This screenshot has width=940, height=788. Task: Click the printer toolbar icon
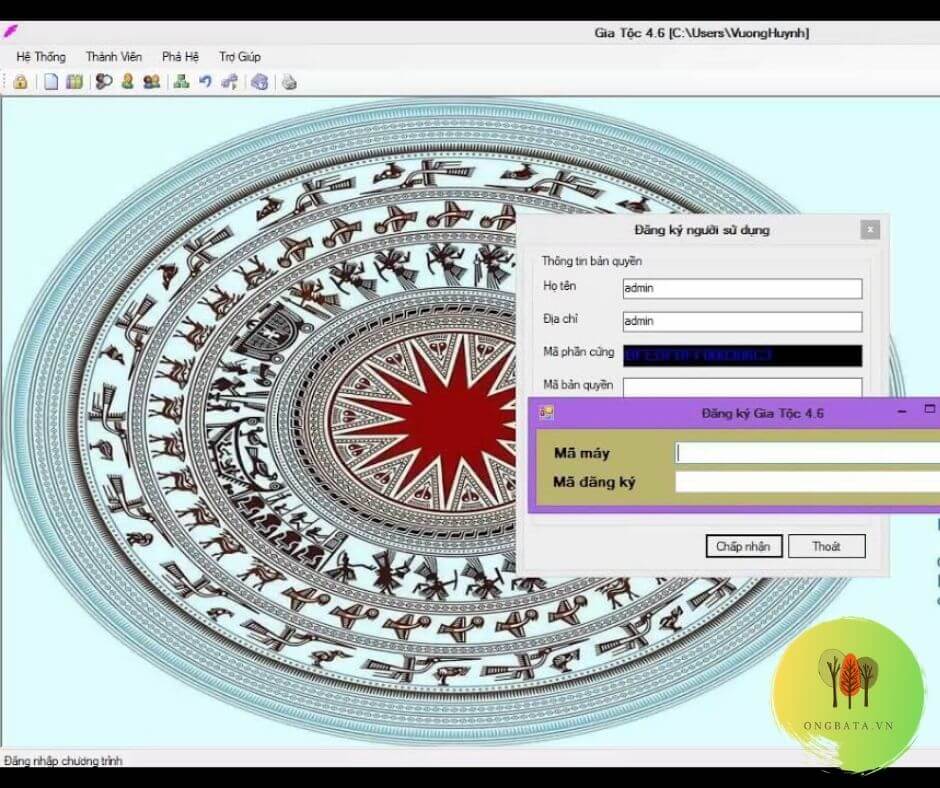coord(290,82)
